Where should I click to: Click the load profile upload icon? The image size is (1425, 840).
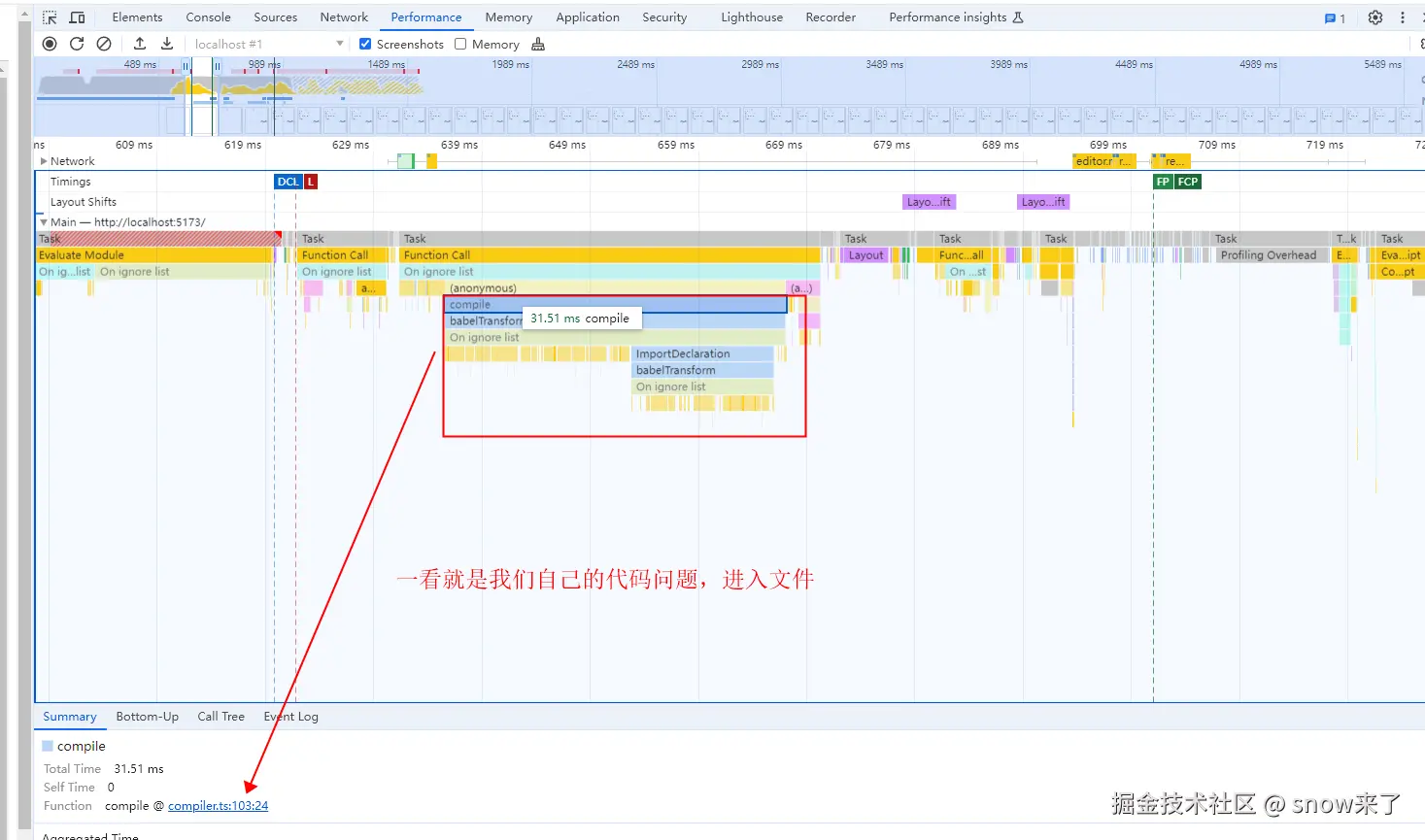(140, 44)
